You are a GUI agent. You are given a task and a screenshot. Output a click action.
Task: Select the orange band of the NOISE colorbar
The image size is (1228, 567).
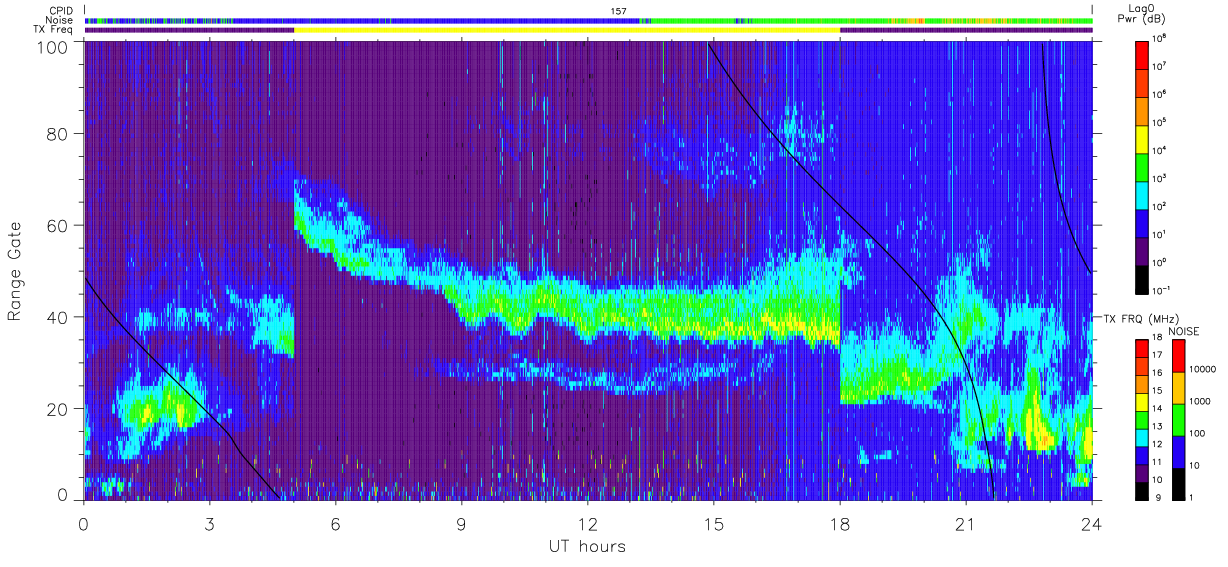[1177, 388]
